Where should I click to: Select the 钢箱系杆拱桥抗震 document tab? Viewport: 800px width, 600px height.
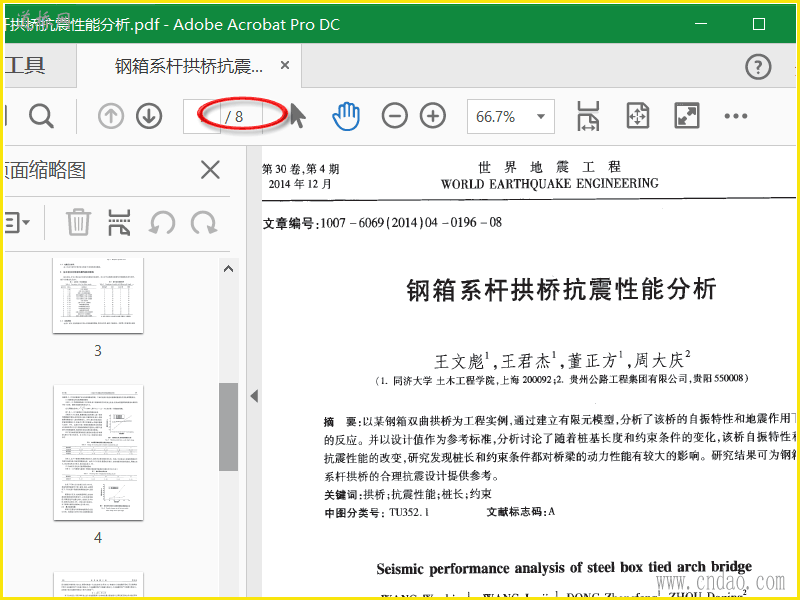[189, 66]
